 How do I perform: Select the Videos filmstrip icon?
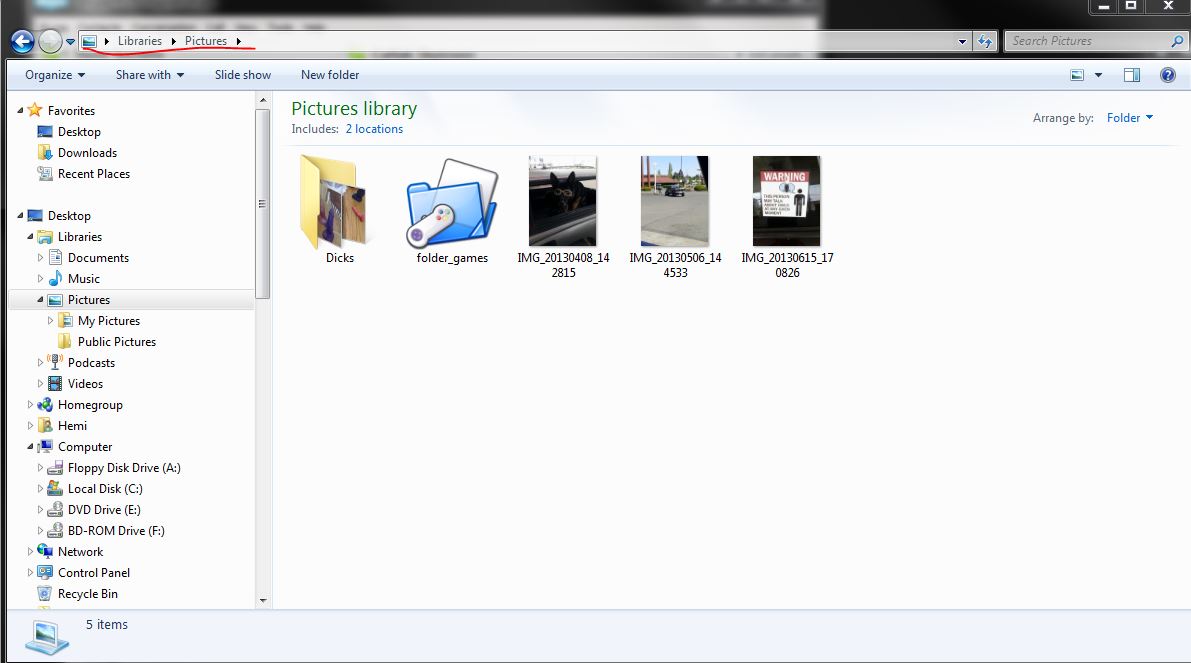pos(55,384)
